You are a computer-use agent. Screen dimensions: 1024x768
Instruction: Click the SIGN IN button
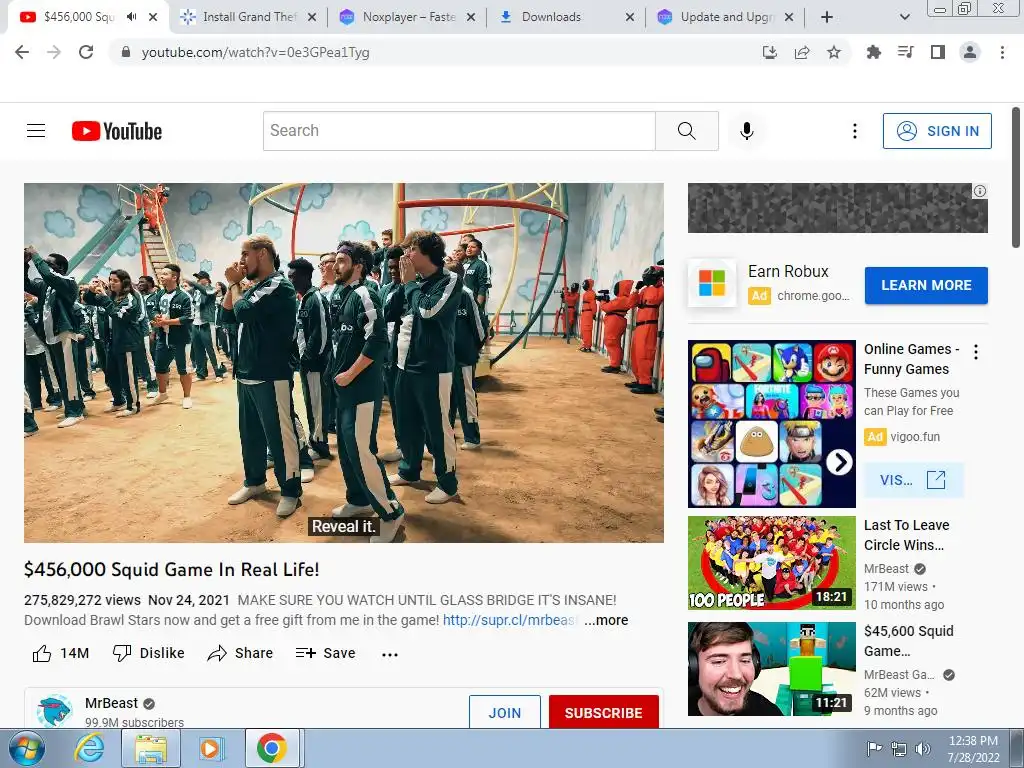(937, 131)
